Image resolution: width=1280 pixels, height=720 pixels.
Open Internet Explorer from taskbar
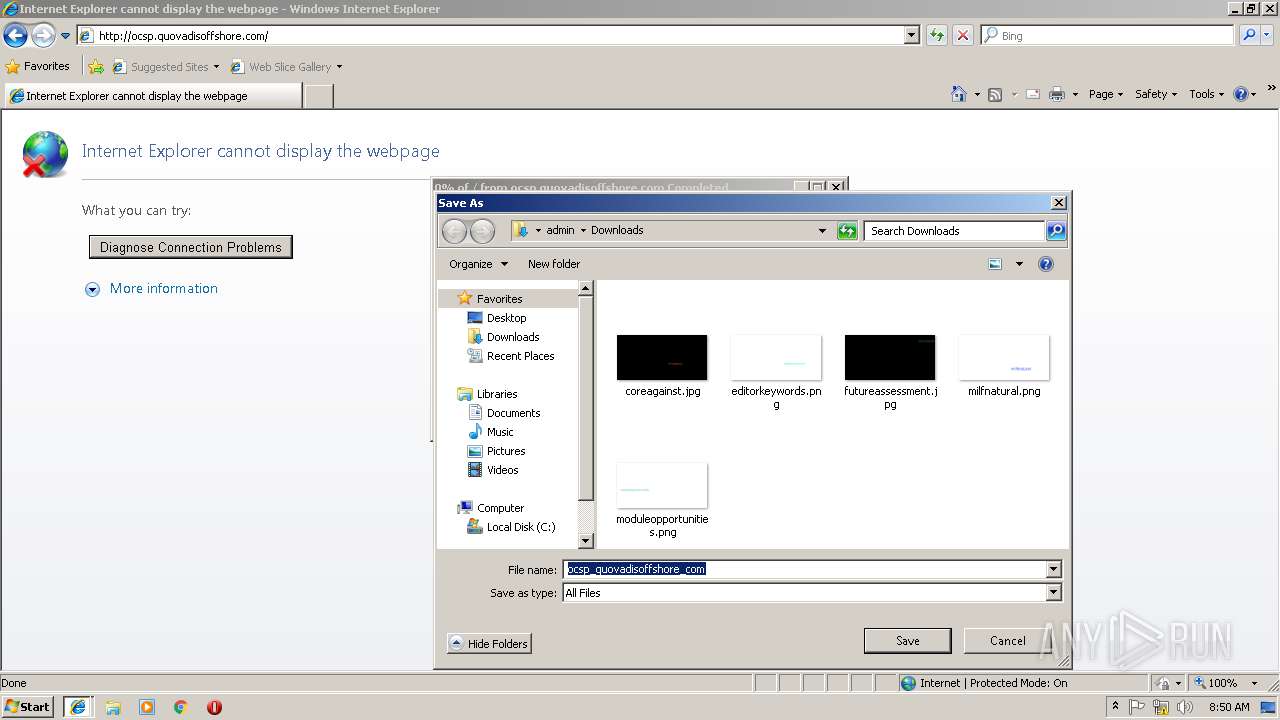pos(78,707)
